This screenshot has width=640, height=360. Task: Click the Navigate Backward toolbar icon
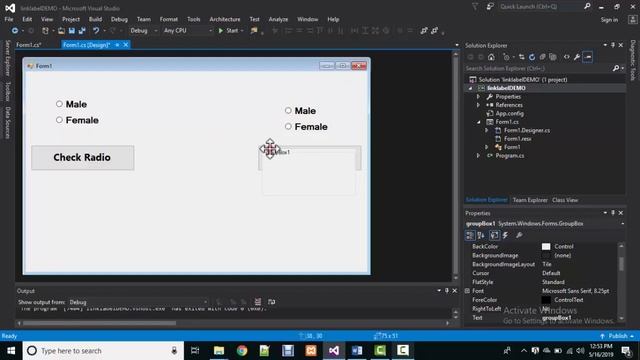click(15, 31)
